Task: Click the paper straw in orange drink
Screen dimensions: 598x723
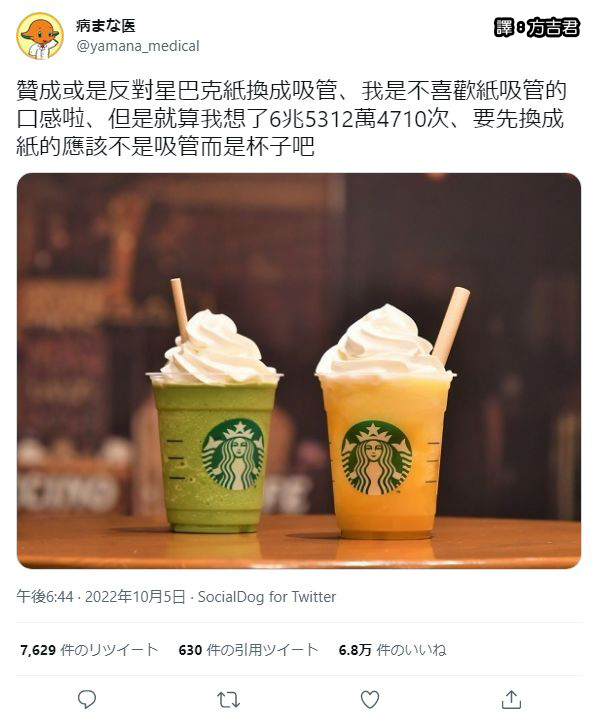Action: [450, 325]
